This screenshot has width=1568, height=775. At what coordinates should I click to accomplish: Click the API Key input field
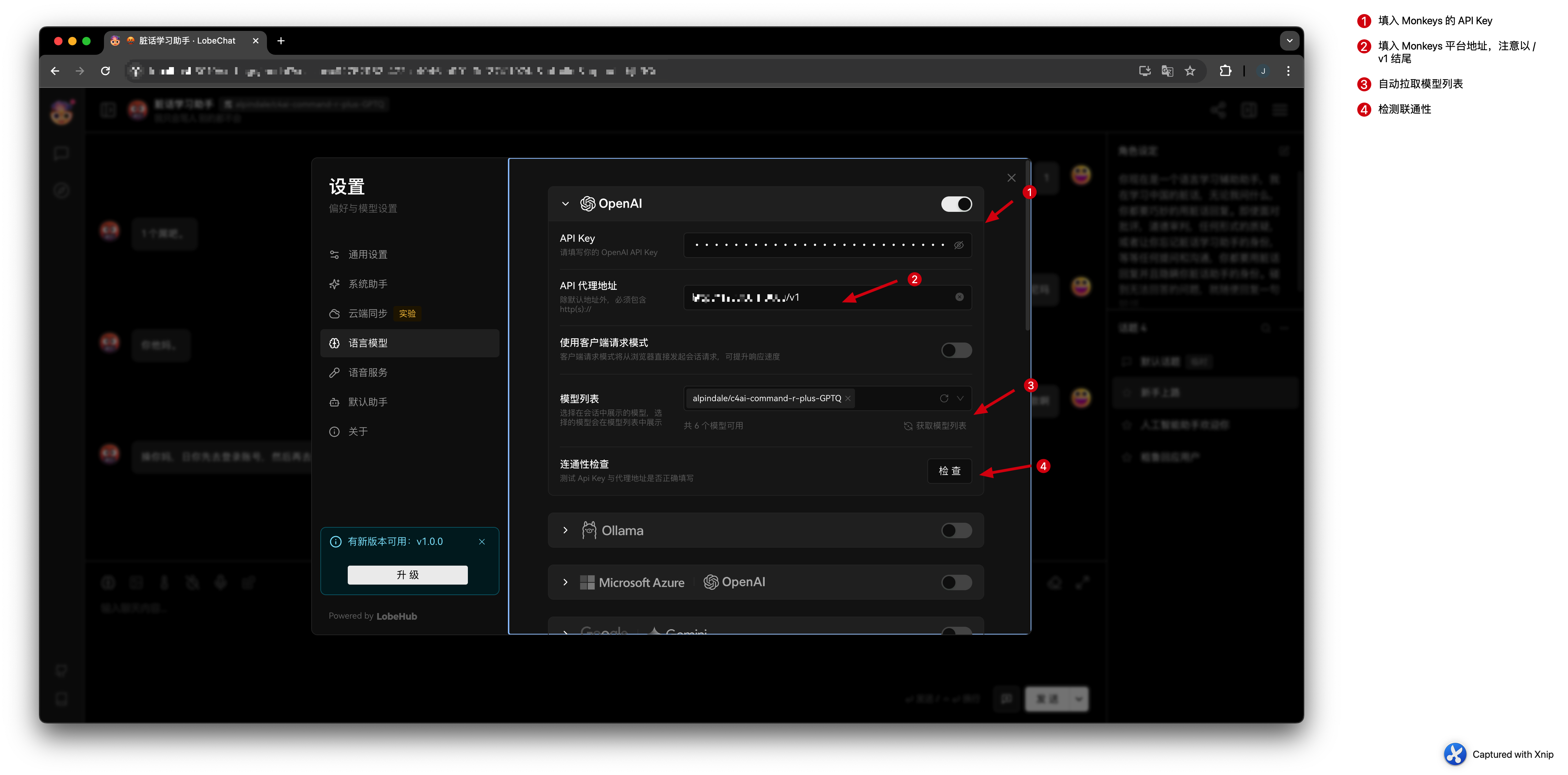pos(827,245)
